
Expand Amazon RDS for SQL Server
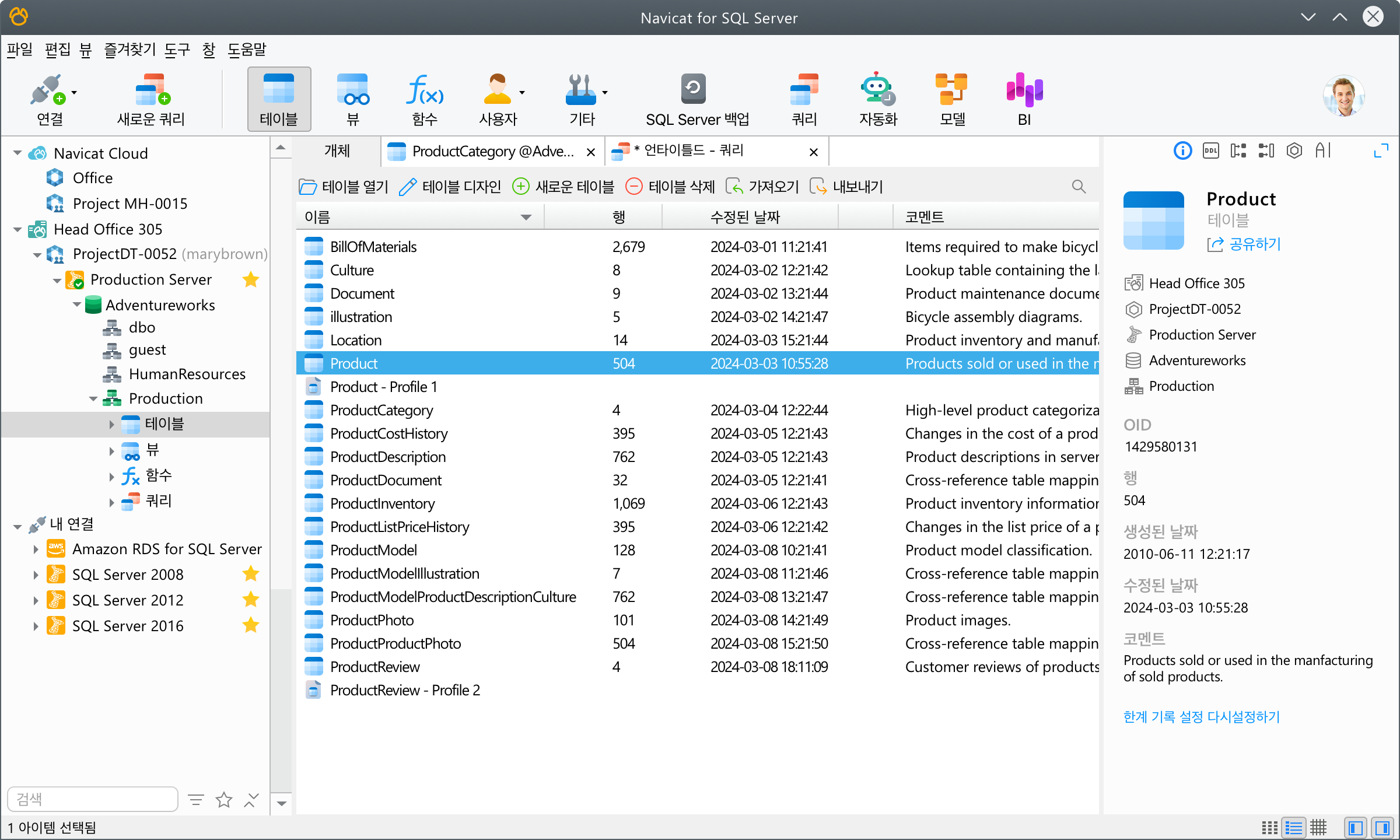point(36,549)
